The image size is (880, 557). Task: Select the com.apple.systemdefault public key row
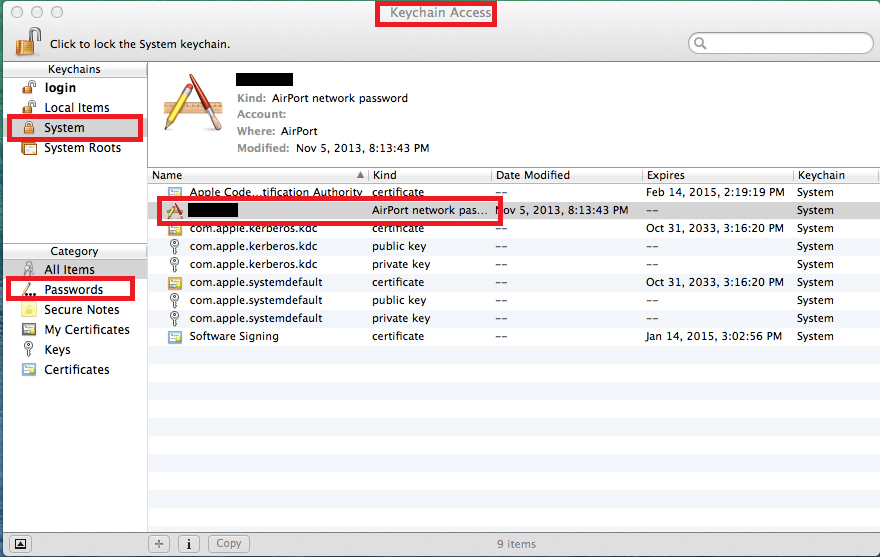514,300
